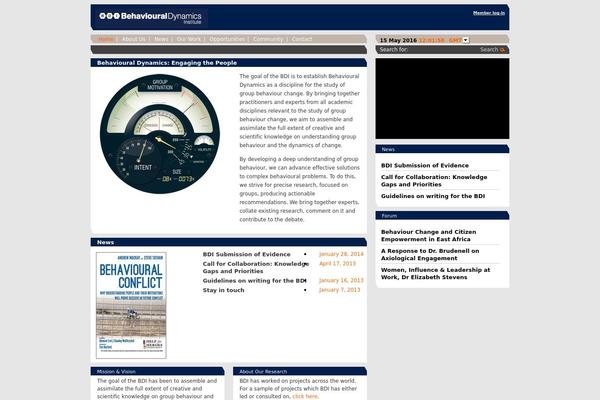Open the Contact menu item
The width and height of the screenshot is (600, 400).
pos(302,39)
